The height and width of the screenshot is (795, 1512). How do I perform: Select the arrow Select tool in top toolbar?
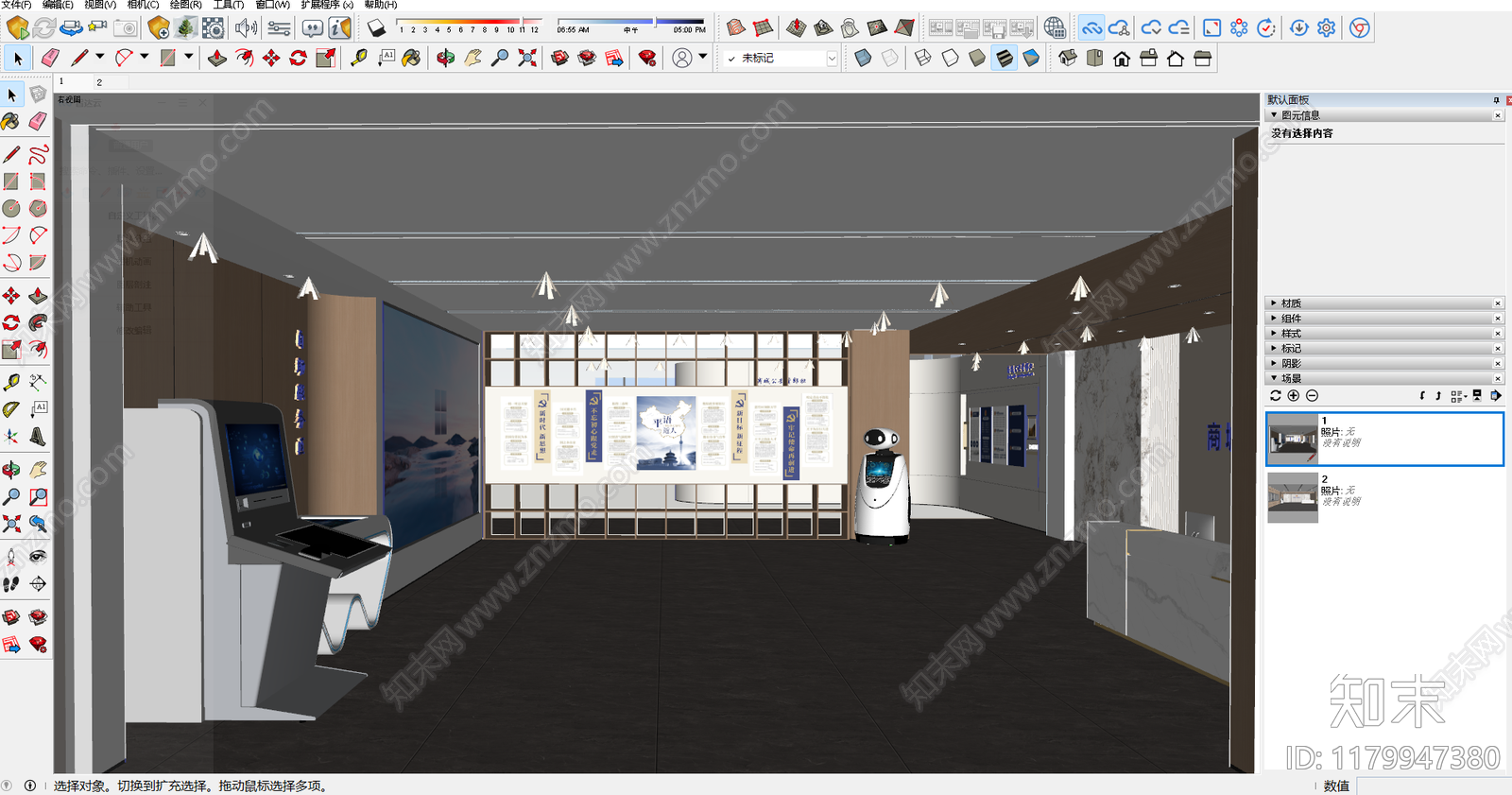18,59
